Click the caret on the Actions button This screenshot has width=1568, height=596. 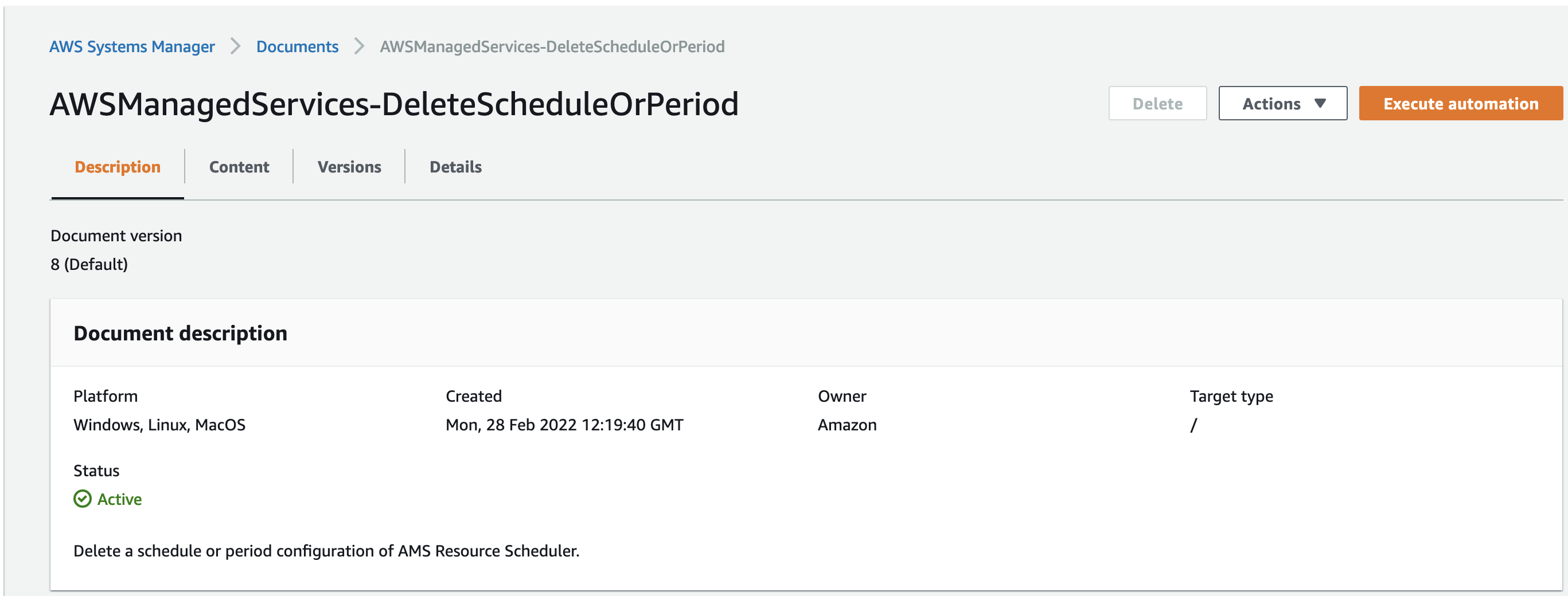[1320, 103]
